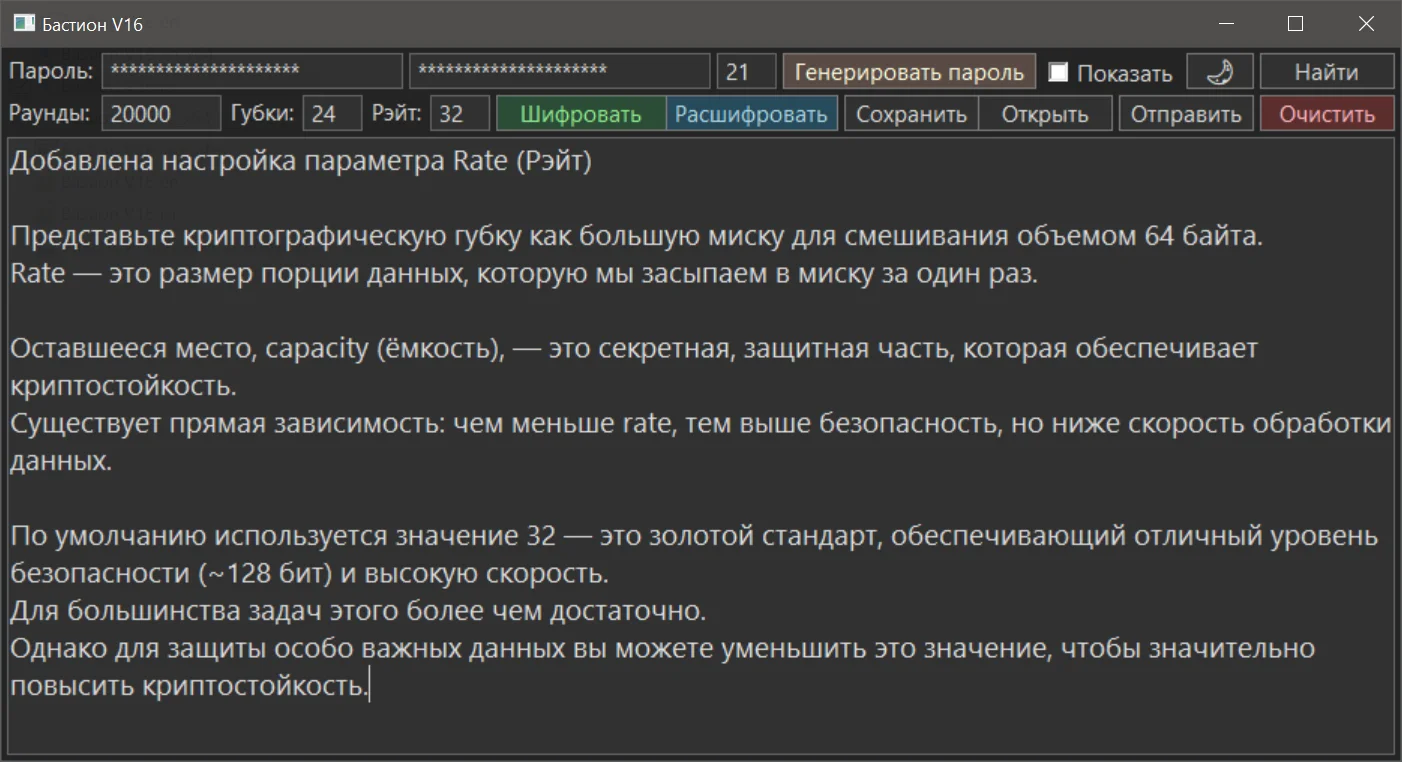1402x762 pixels.
Task: Toggle the Показать checkbox
Action: pos(1059,72)
